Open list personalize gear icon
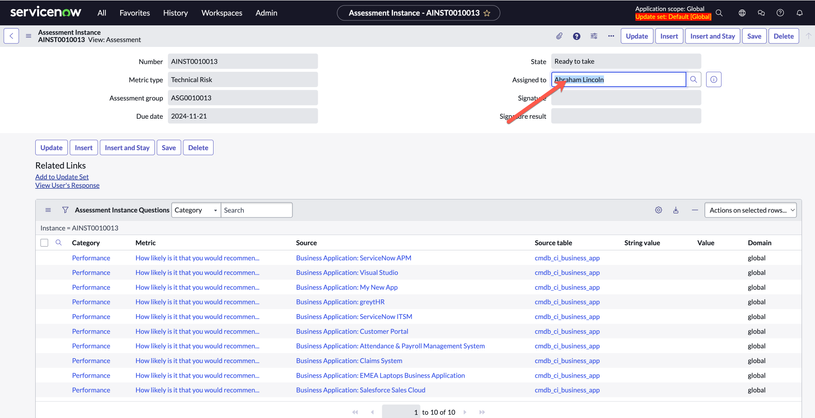The image size is (815, 418). (x=659, y=210)
